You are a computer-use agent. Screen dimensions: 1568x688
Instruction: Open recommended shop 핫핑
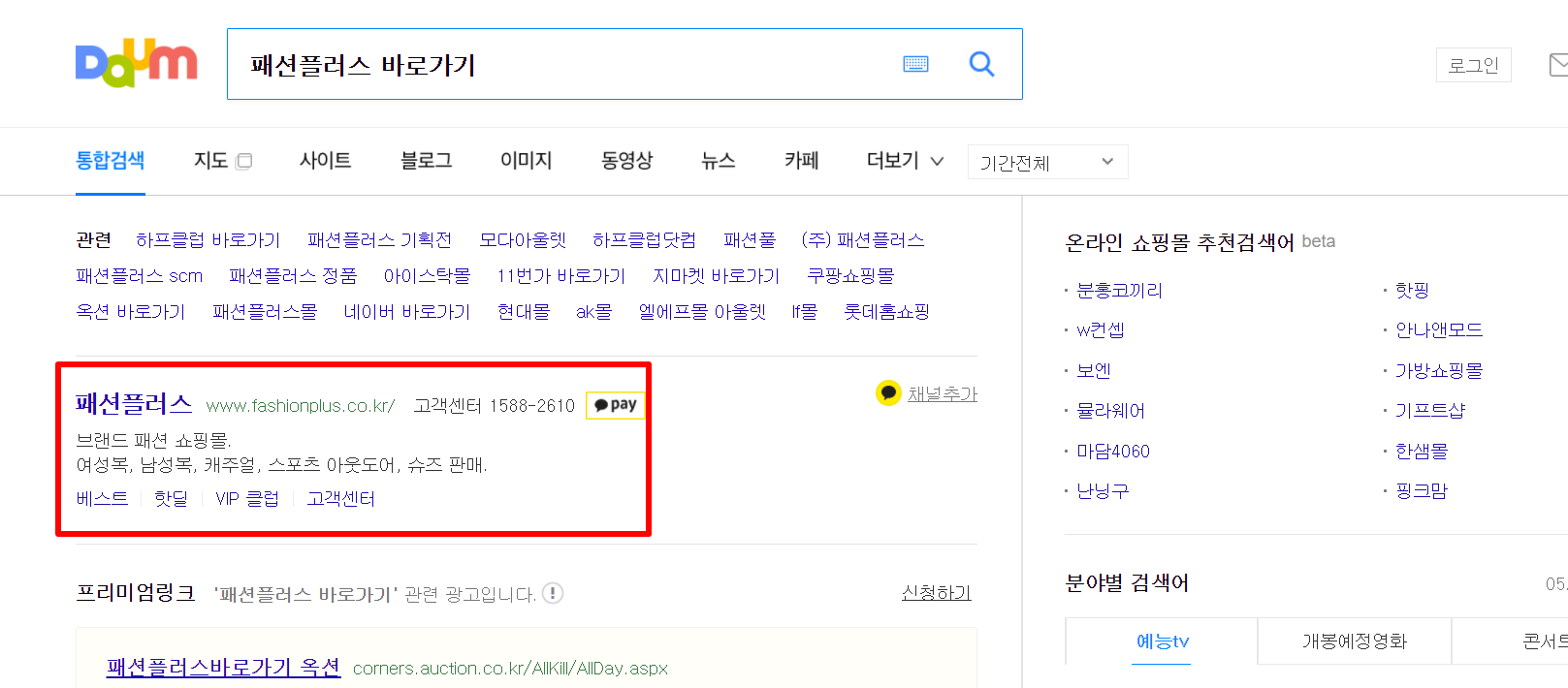pos(1412,291)
